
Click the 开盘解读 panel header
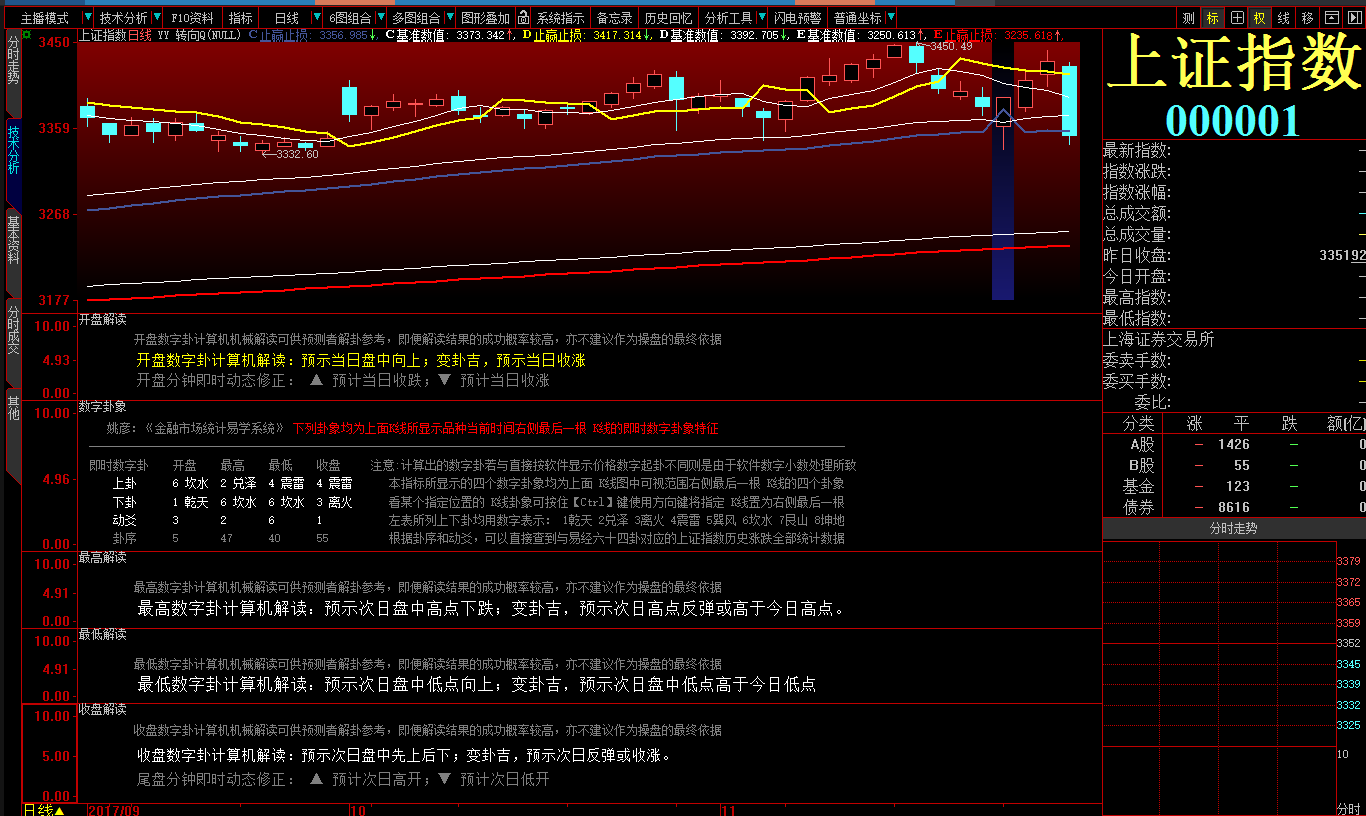coord(102,320)
